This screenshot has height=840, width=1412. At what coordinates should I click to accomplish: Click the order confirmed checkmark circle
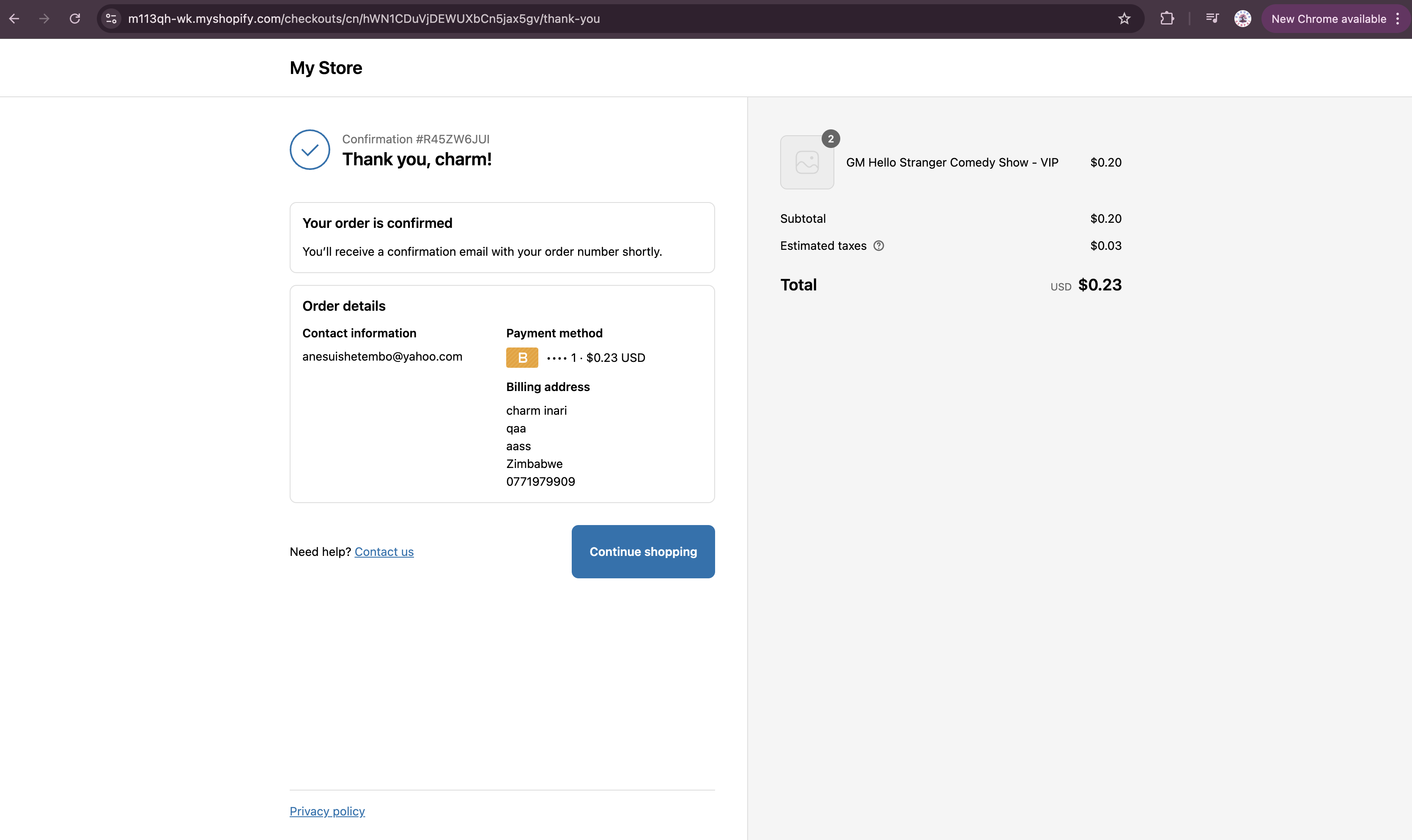coord(310,150)
